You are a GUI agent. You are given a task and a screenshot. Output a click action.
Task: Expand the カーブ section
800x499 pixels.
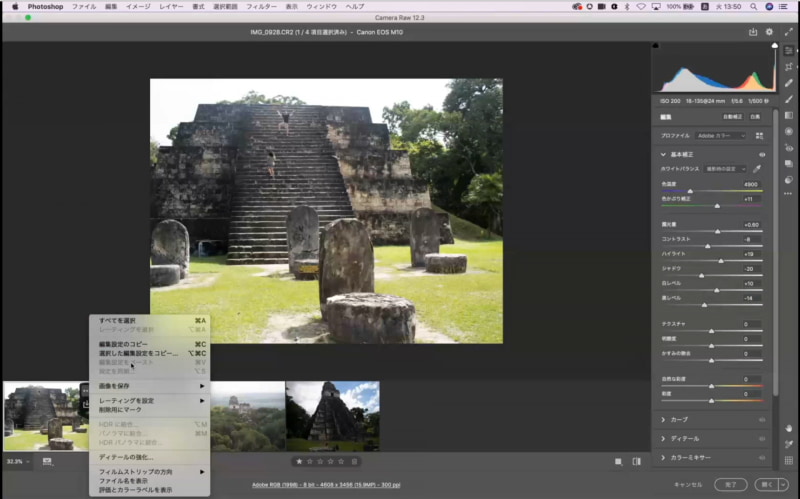(663, 420)
